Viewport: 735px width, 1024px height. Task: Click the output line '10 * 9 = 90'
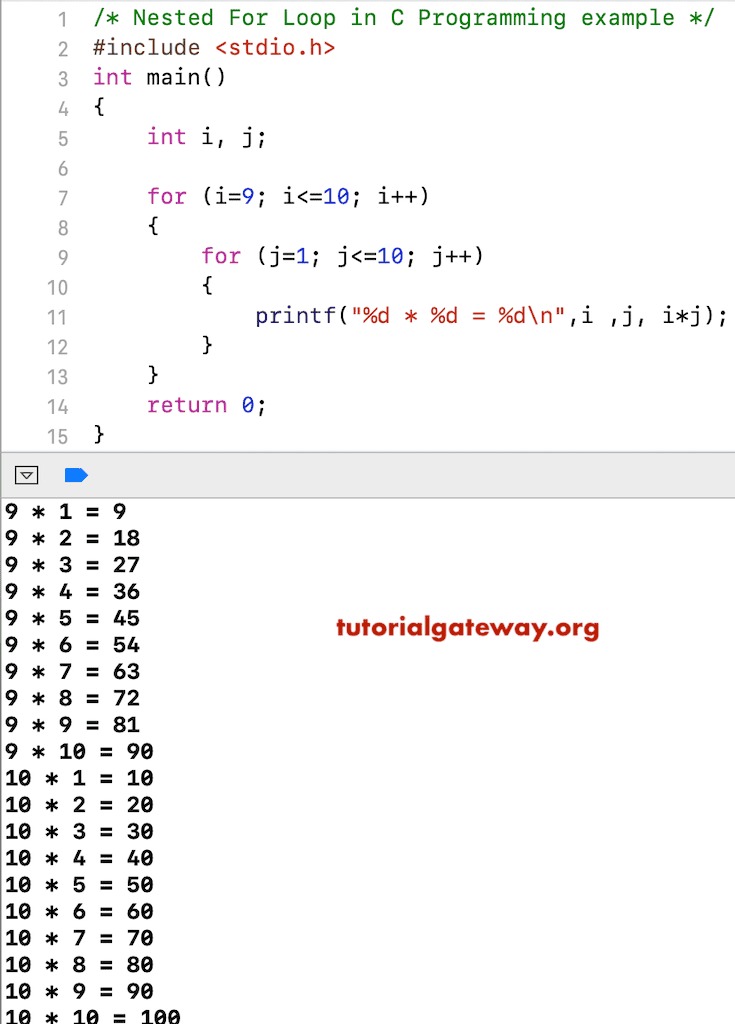click(x=79, y=991)
